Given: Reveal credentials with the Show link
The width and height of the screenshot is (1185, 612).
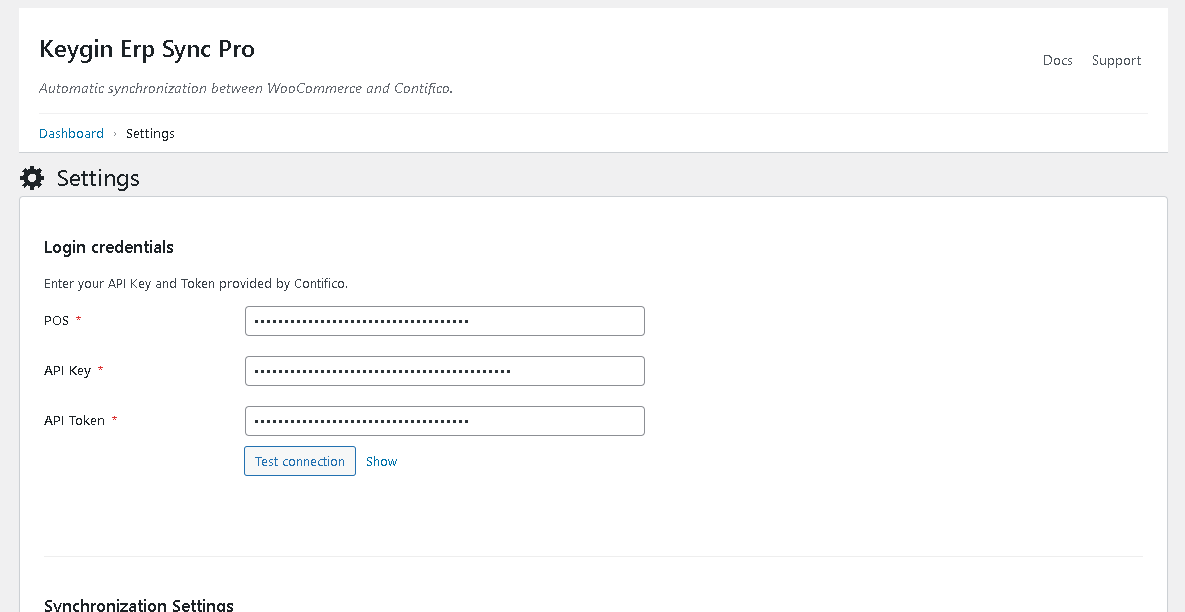Looking at the screenshot, I should pos(381,461).
